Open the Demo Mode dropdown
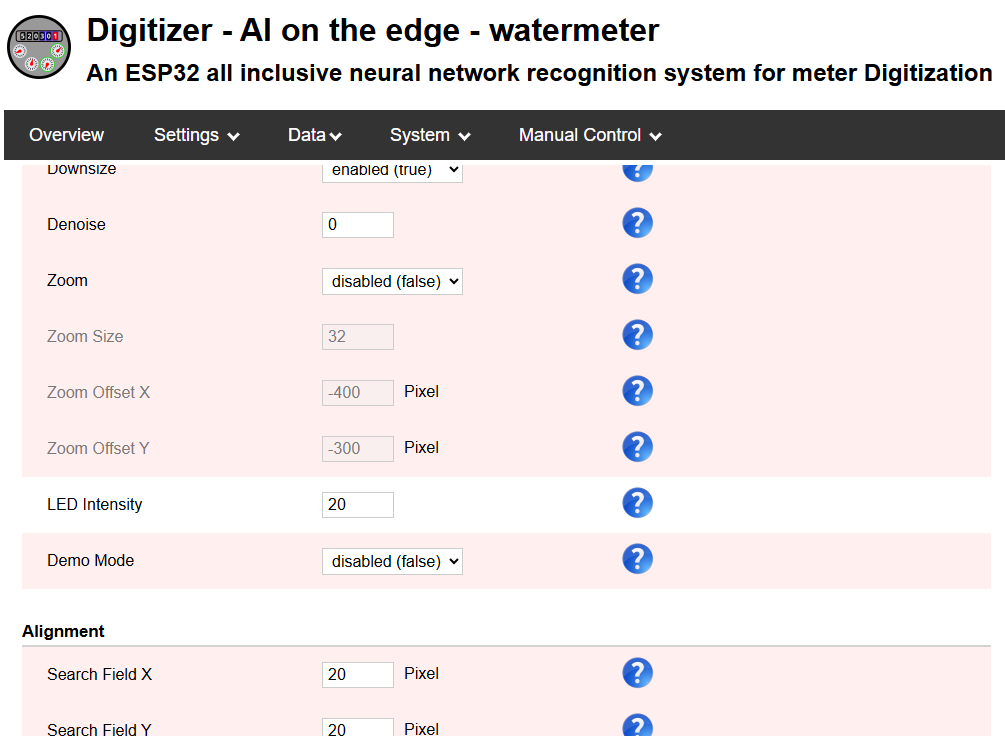The image size is (1005, 736). [392, 562]
